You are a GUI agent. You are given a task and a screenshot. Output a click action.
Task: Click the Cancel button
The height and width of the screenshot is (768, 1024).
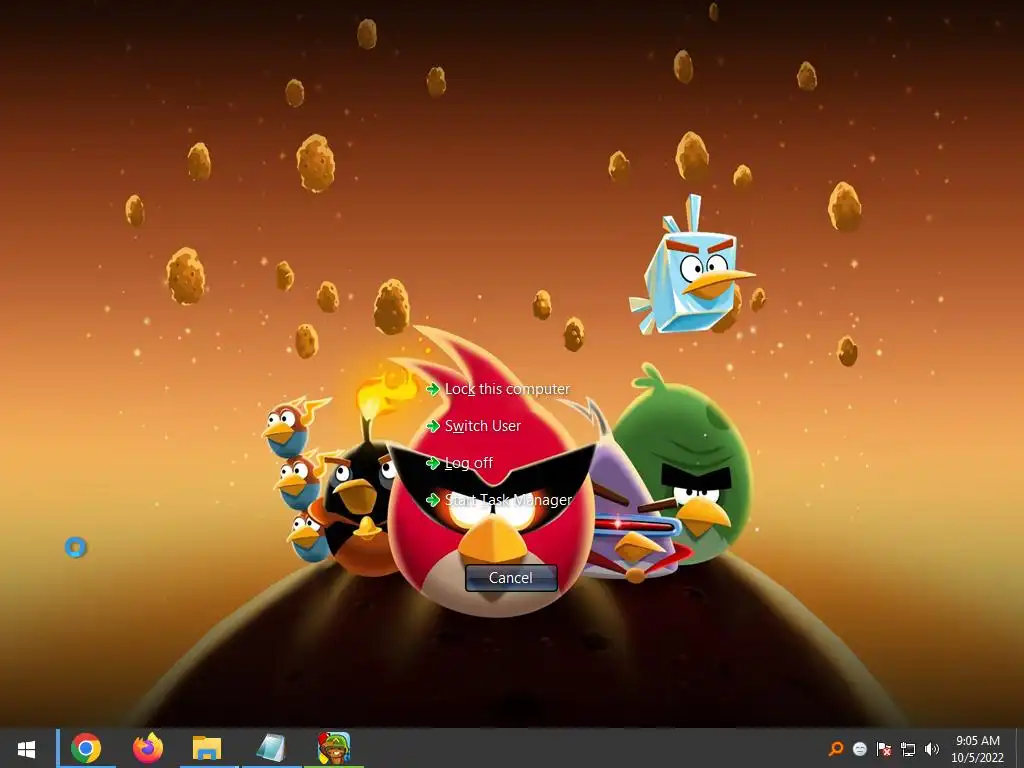(x=511, y=578)
